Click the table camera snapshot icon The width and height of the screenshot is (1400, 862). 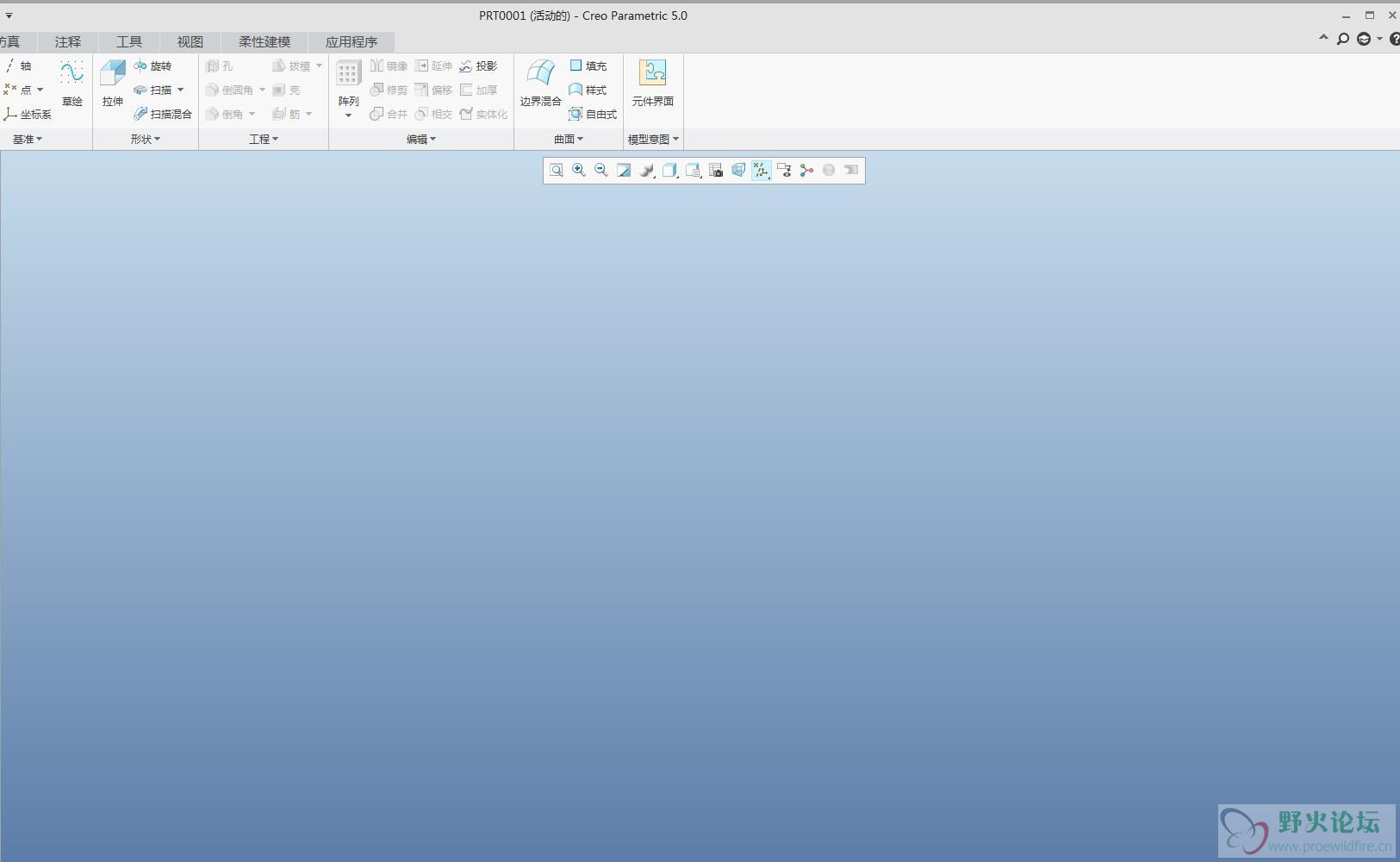tap(716, 170)
